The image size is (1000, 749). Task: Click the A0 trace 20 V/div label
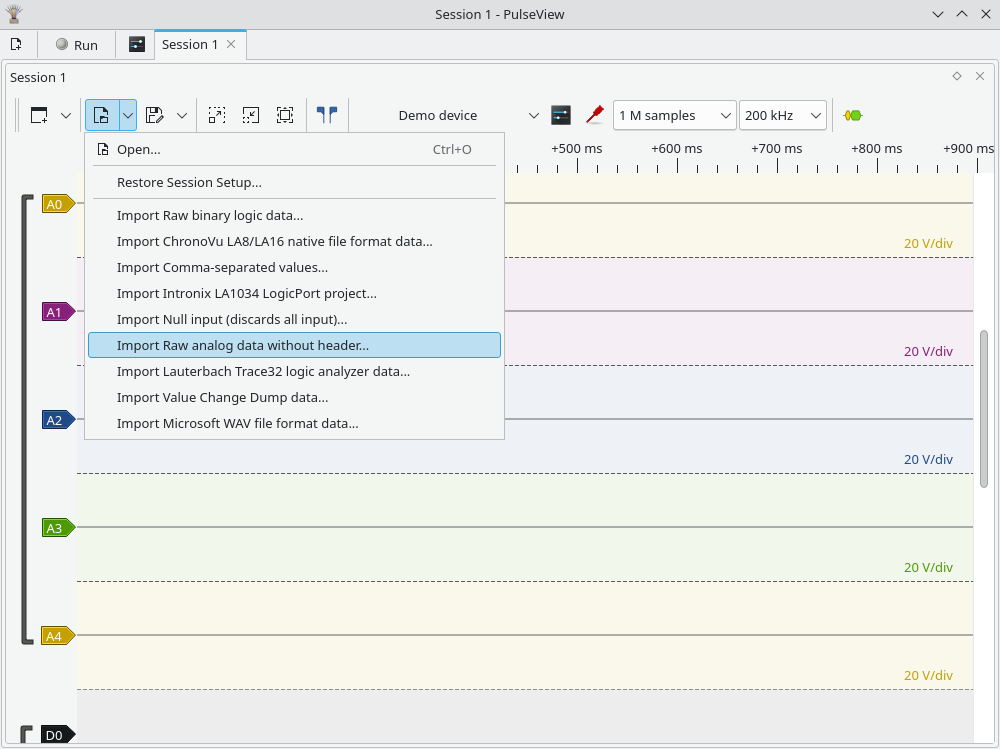tap(928, 243)
